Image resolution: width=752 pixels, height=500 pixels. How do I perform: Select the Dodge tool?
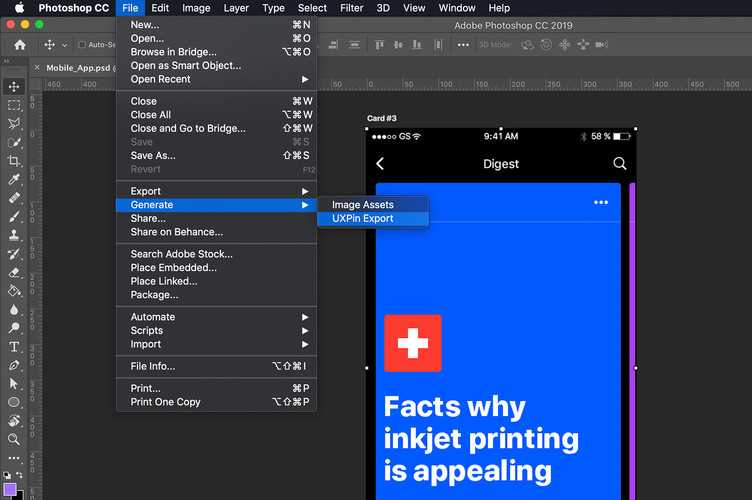click(x=14, y=328)
